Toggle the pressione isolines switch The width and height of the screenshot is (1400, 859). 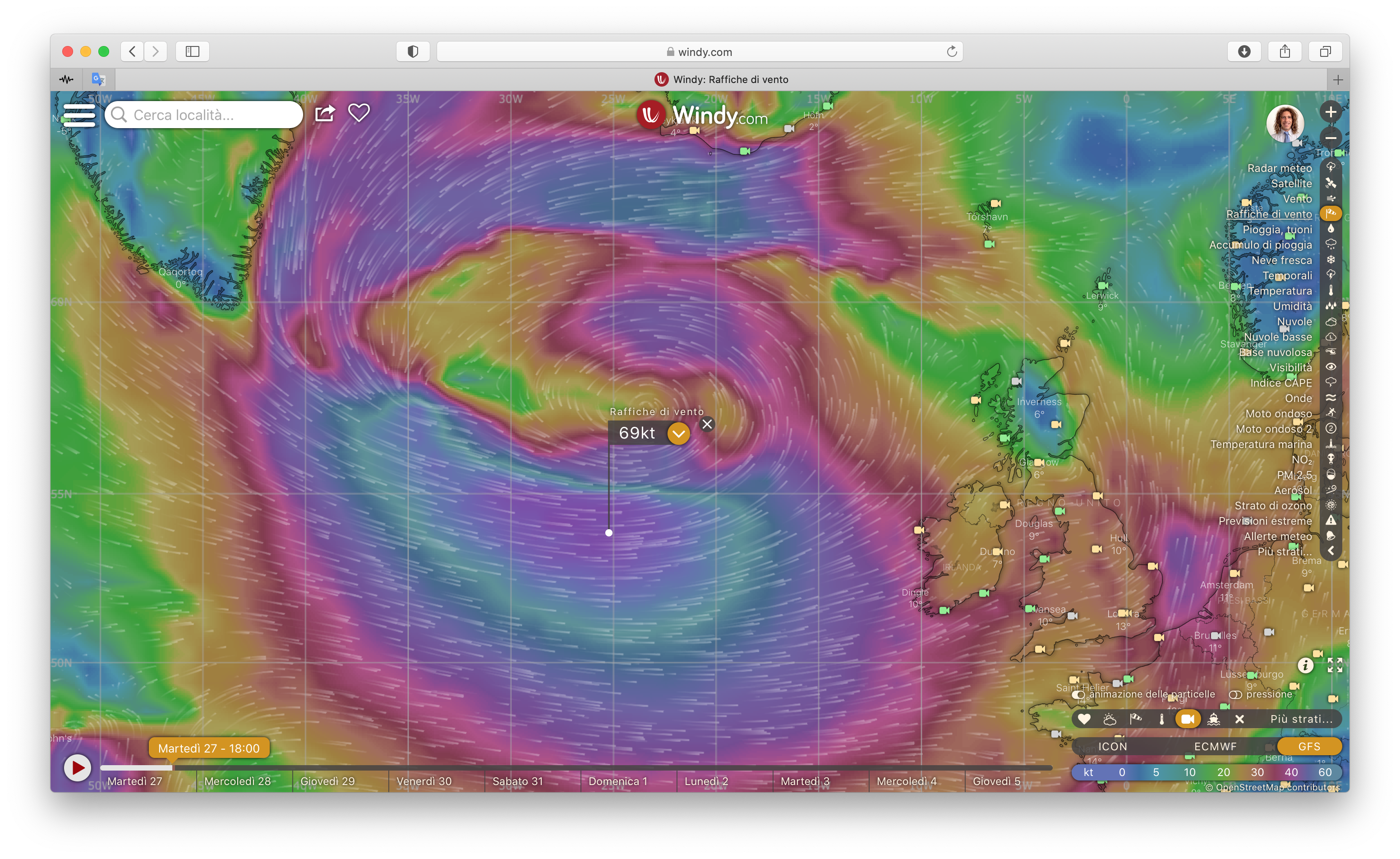click(1235, 695)
